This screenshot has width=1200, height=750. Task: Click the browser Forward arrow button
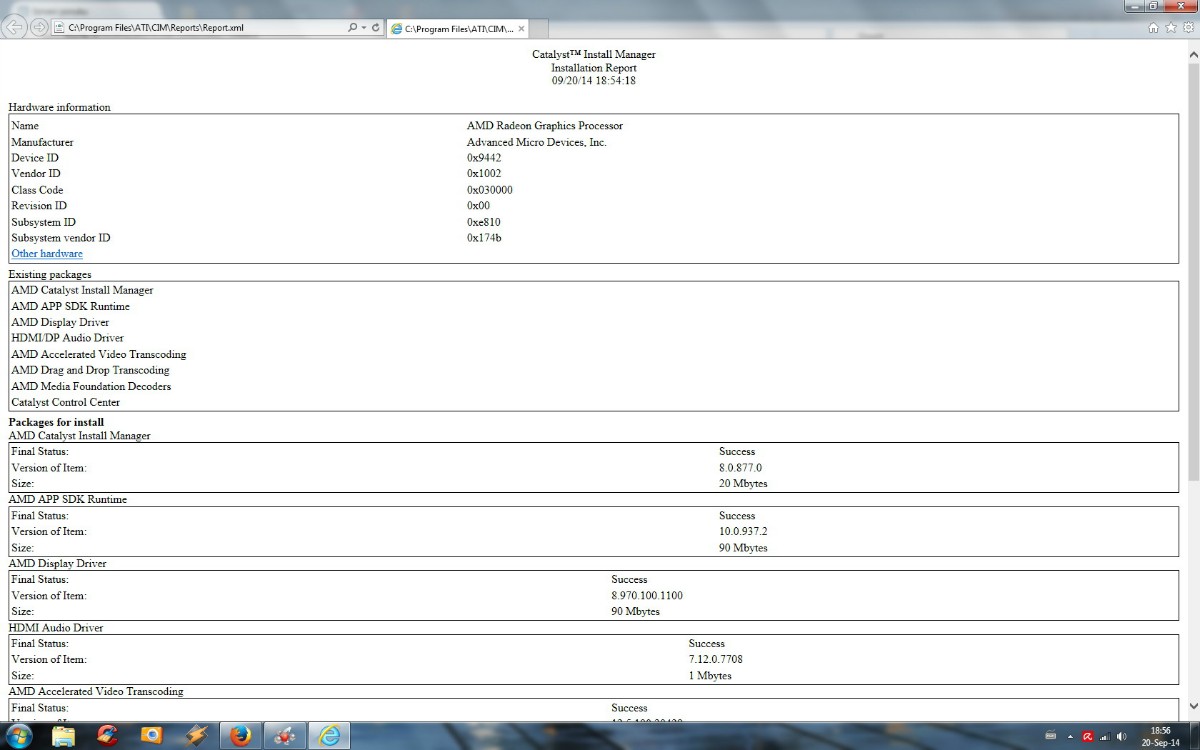click(38, 28)
